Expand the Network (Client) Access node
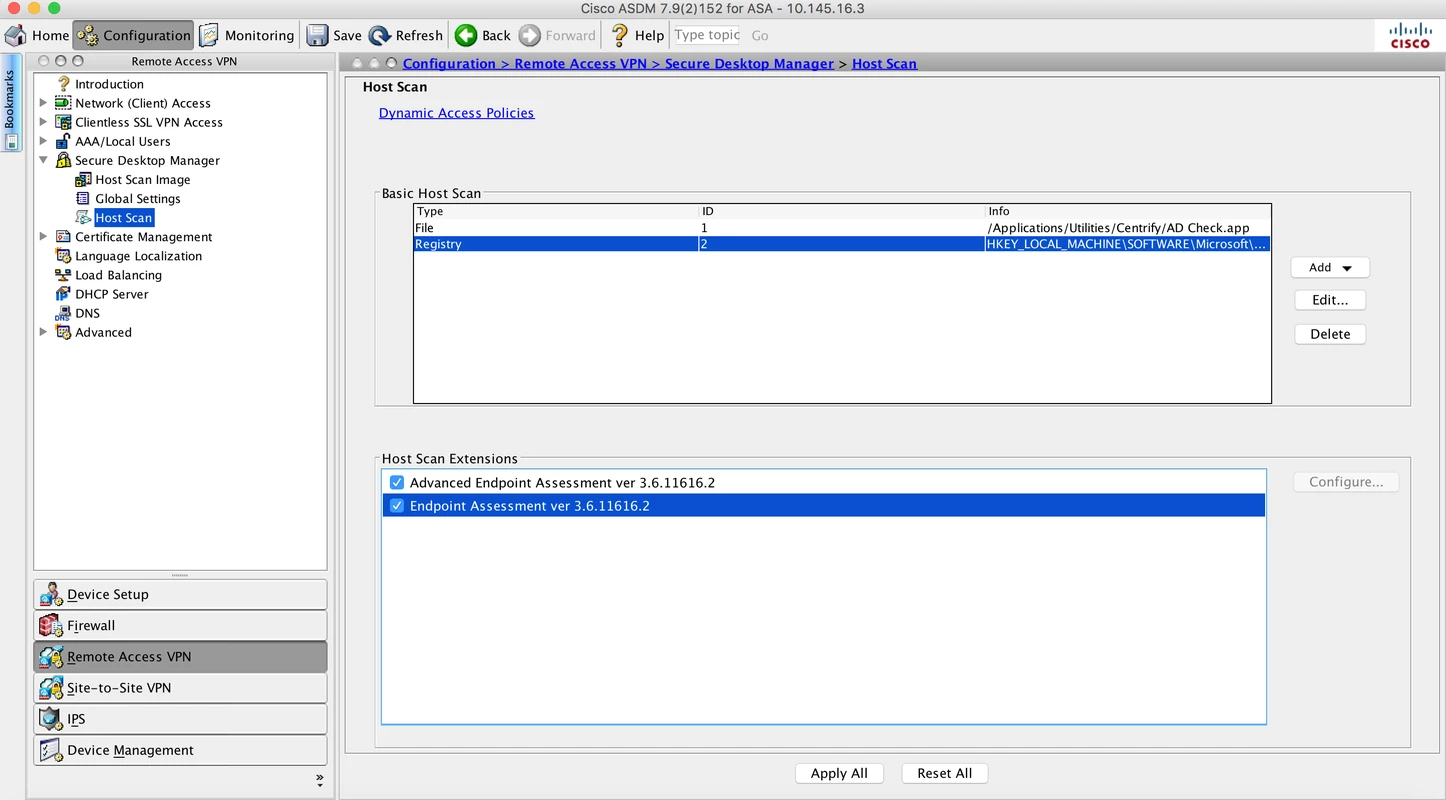 tap(43, 103)
